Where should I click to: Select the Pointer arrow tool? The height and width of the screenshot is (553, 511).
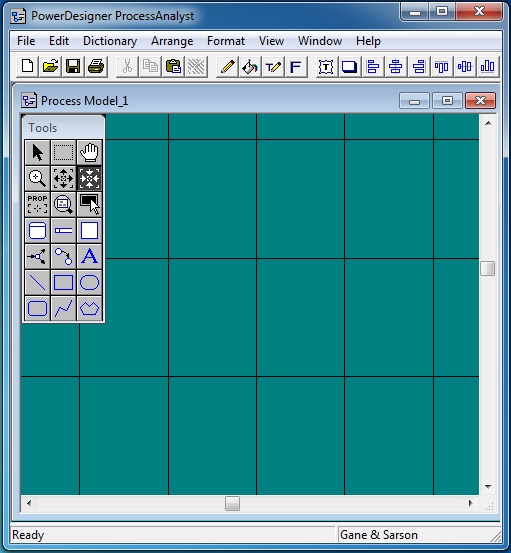37,152
